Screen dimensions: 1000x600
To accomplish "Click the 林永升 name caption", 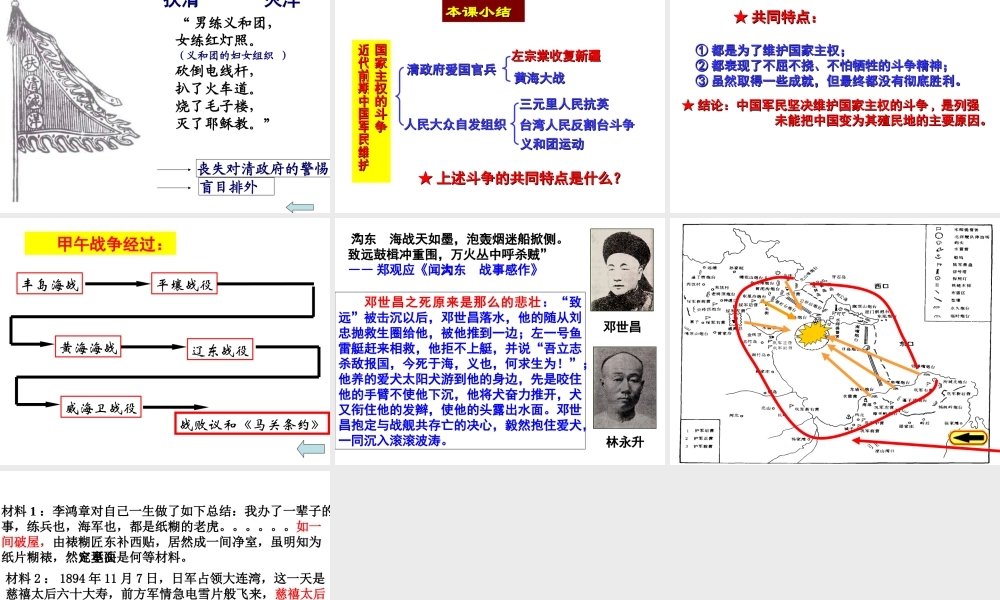I will click(x=624, y=442).
